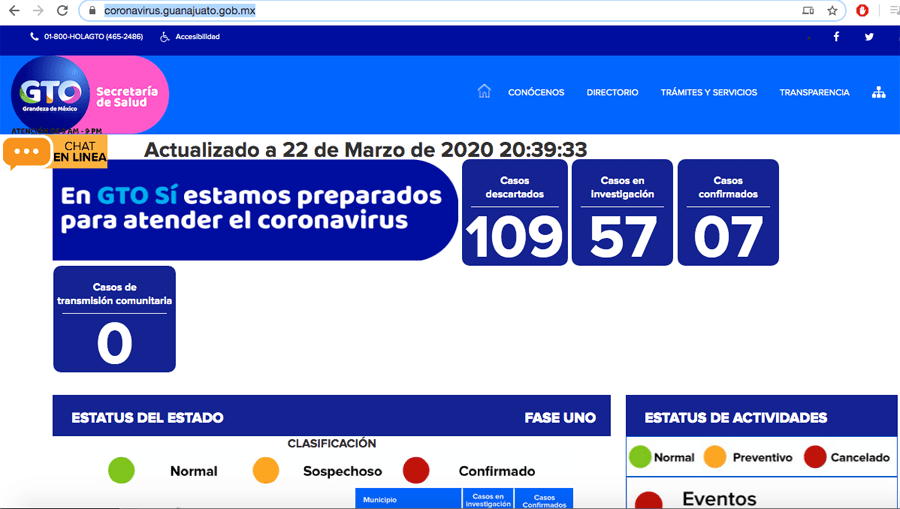The height and width of the screenshot is (509, 900).
Task: Call link 01-800-HOLAGTO phone number
Action: click(x=86, y=37)
